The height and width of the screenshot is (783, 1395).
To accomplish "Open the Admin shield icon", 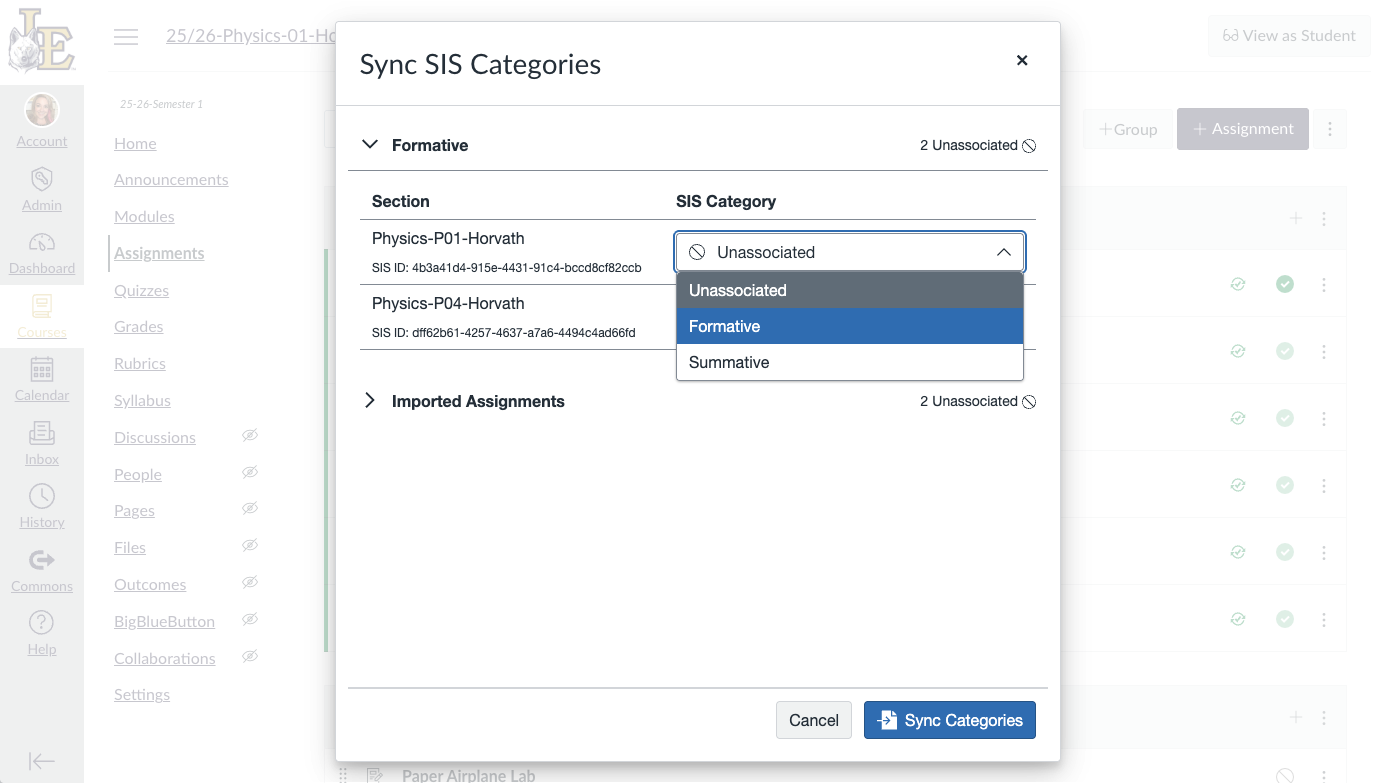I will [42, 179].
